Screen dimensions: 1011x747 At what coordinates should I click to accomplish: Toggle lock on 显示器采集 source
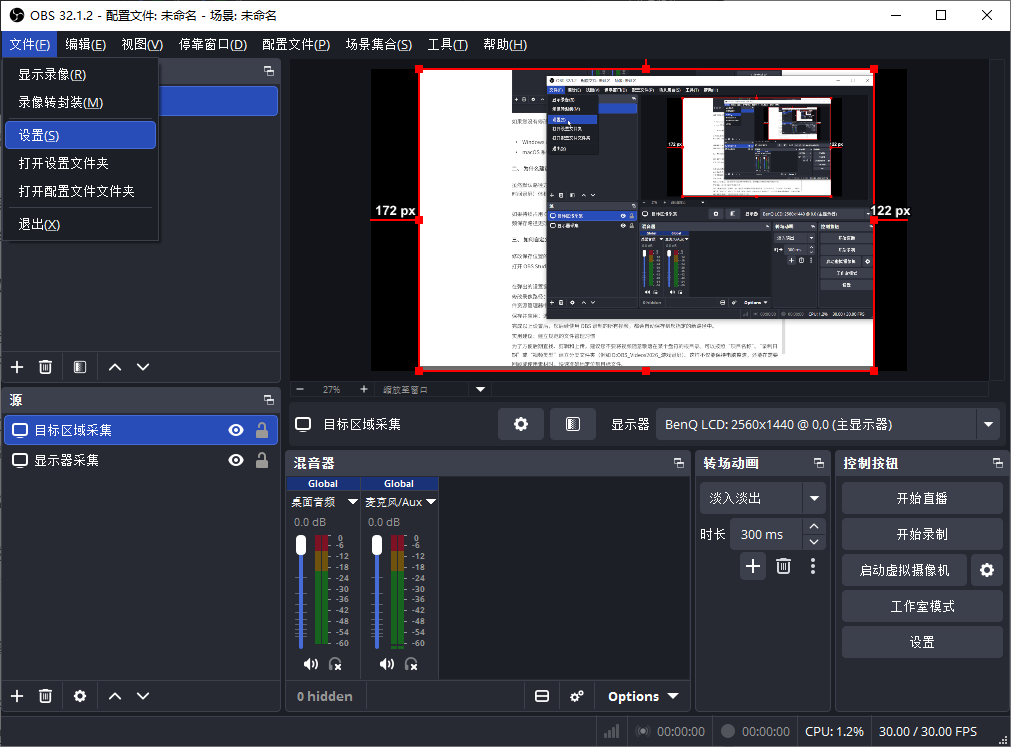point(262,460)
